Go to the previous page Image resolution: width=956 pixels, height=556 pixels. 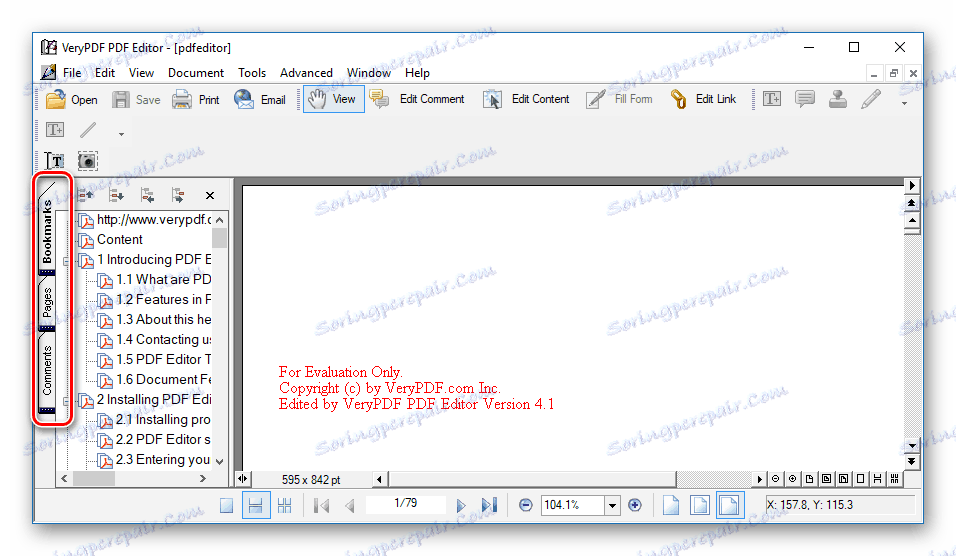(350, 505)
